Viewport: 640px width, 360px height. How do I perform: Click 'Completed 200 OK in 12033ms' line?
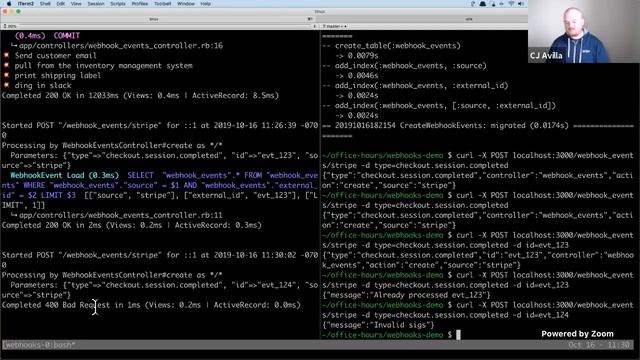point(140,96)
